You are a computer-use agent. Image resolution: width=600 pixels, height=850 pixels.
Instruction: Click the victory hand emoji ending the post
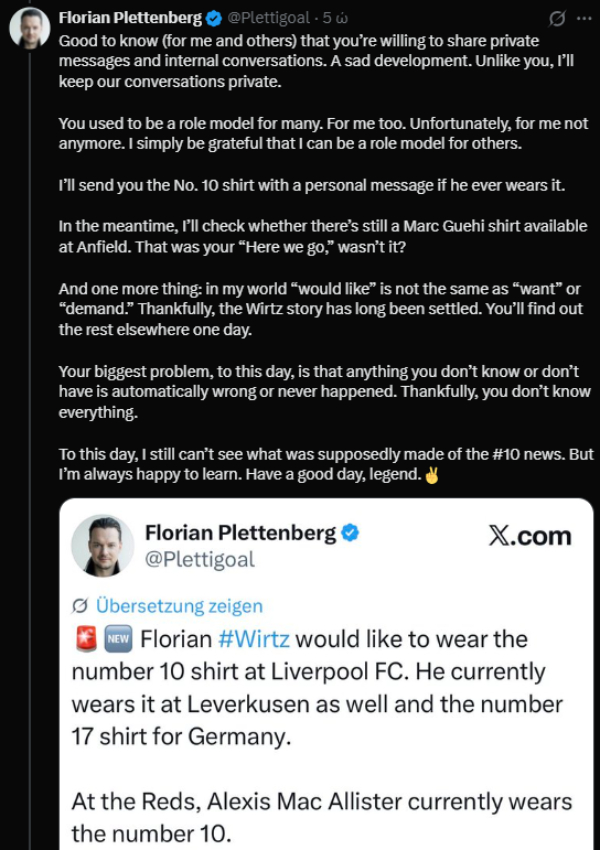click(432, 475)
